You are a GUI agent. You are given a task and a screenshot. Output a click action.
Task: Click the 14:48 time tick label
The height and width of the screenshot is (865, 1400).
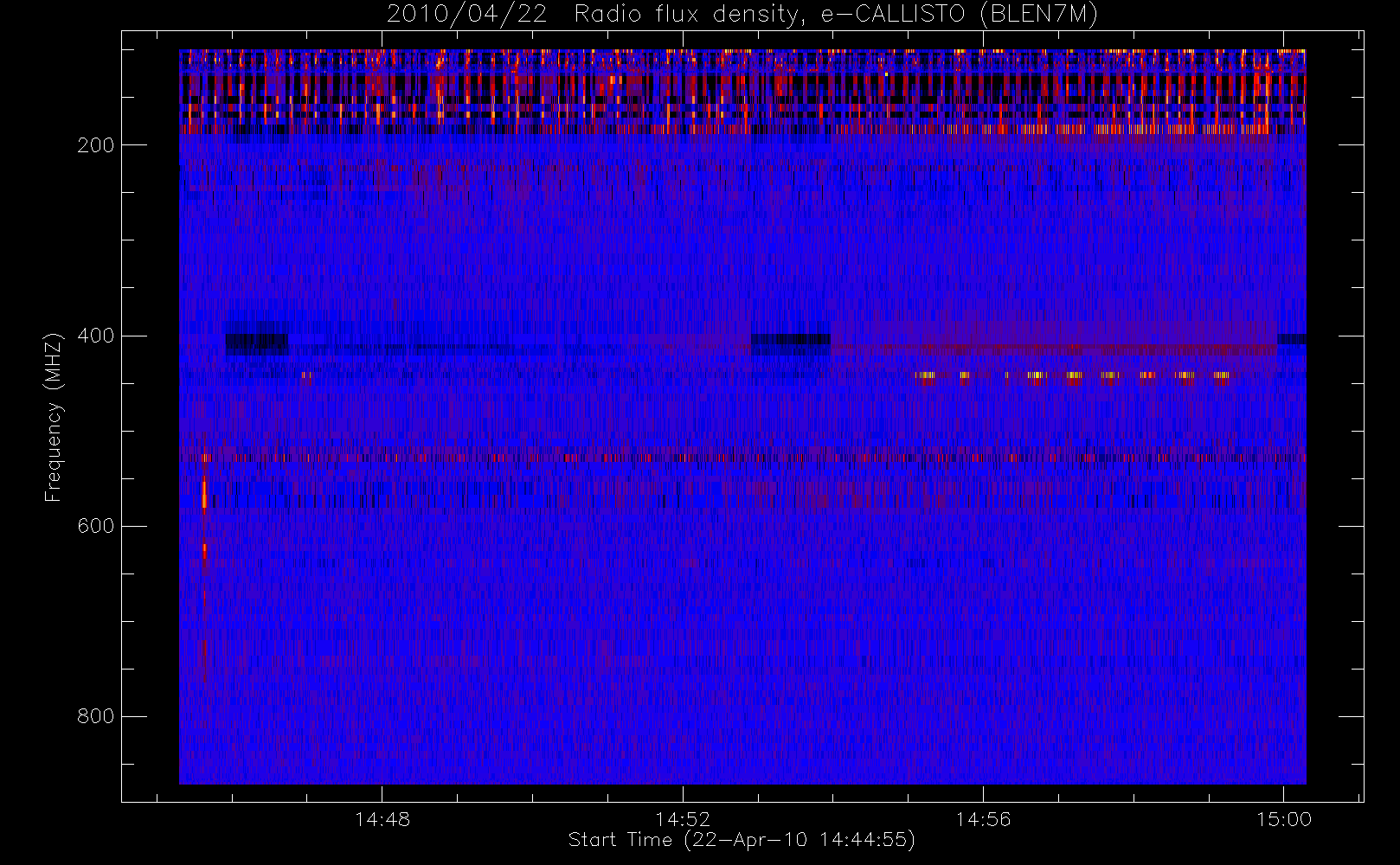[382, 819]
